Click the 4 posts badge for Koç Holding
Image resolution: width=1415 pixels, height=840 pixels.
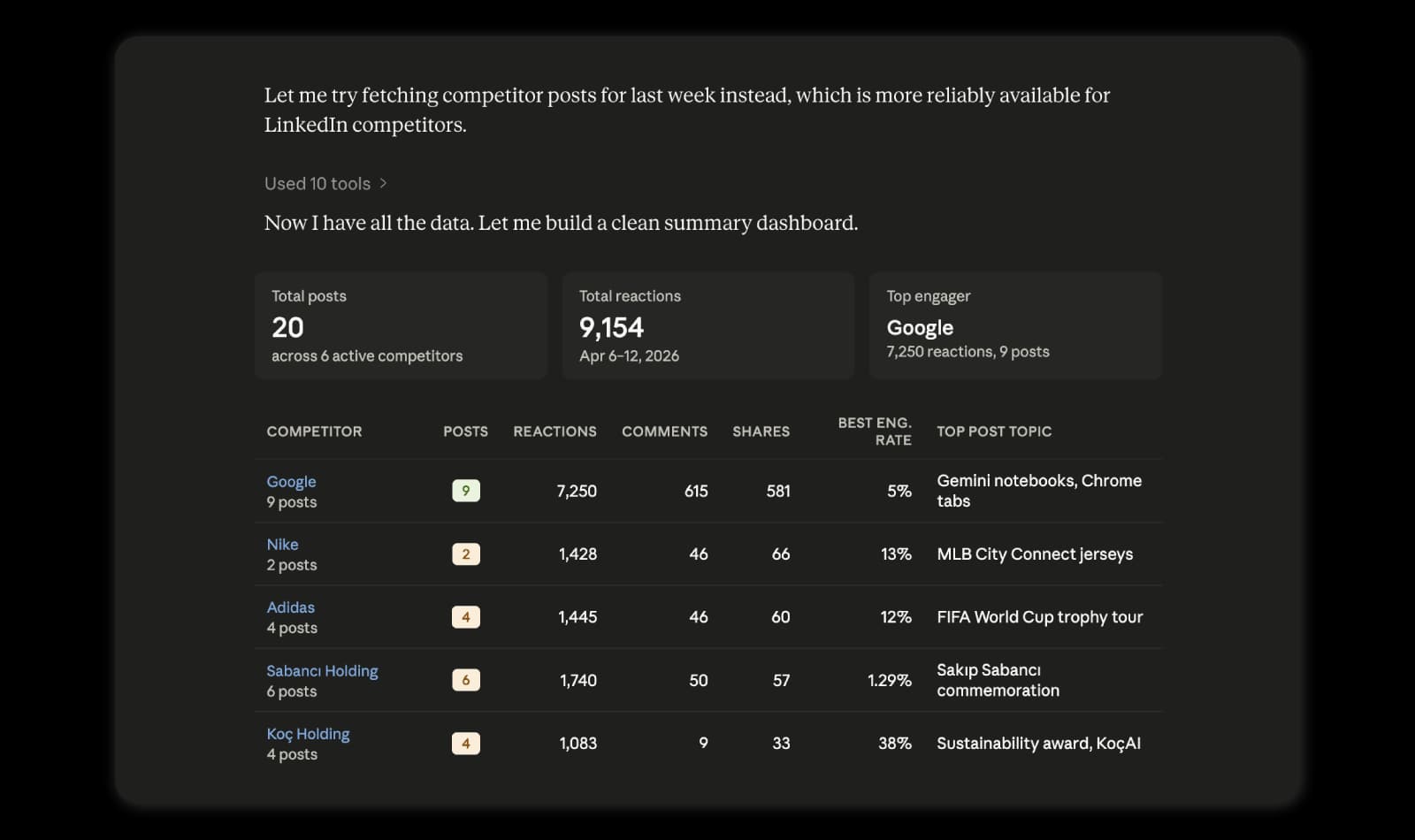466,743
